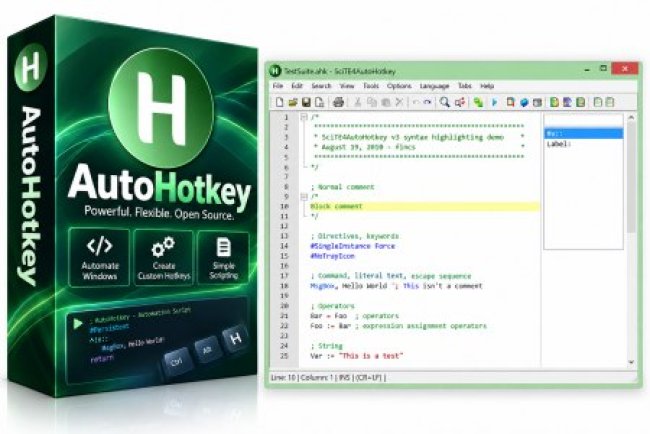Viewport: 650px width, 434px height.
Task: Open the Edit menu
Action: (297, 86)
